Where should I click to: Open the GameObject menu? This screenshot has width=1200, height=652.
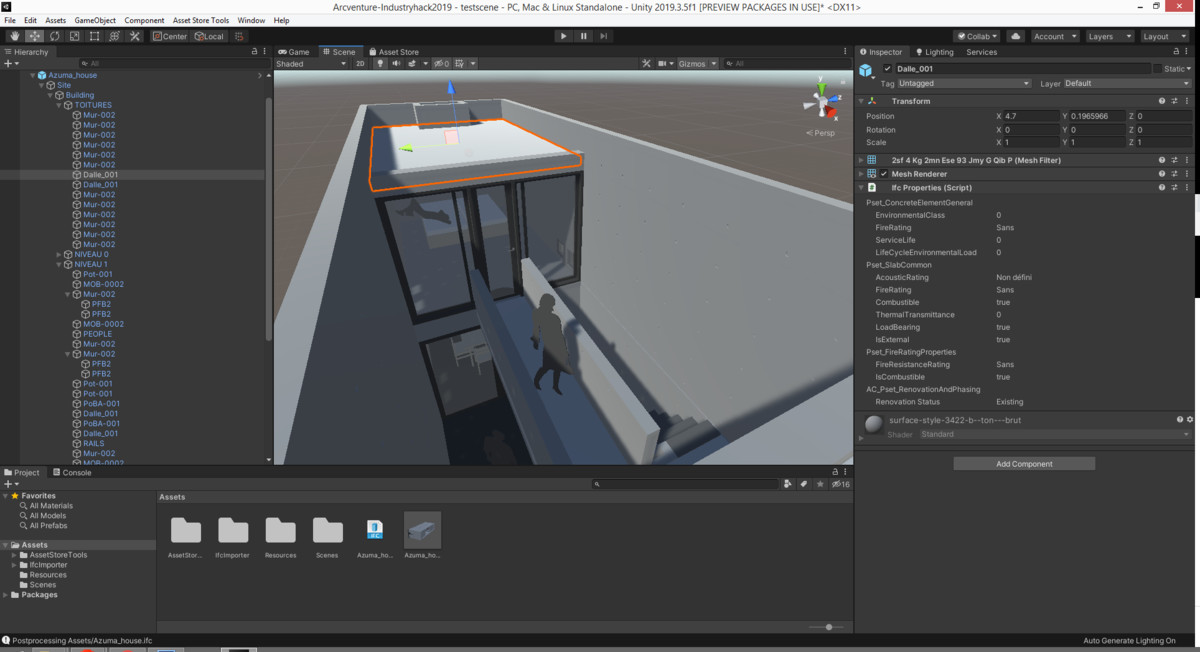click(95, 20)
